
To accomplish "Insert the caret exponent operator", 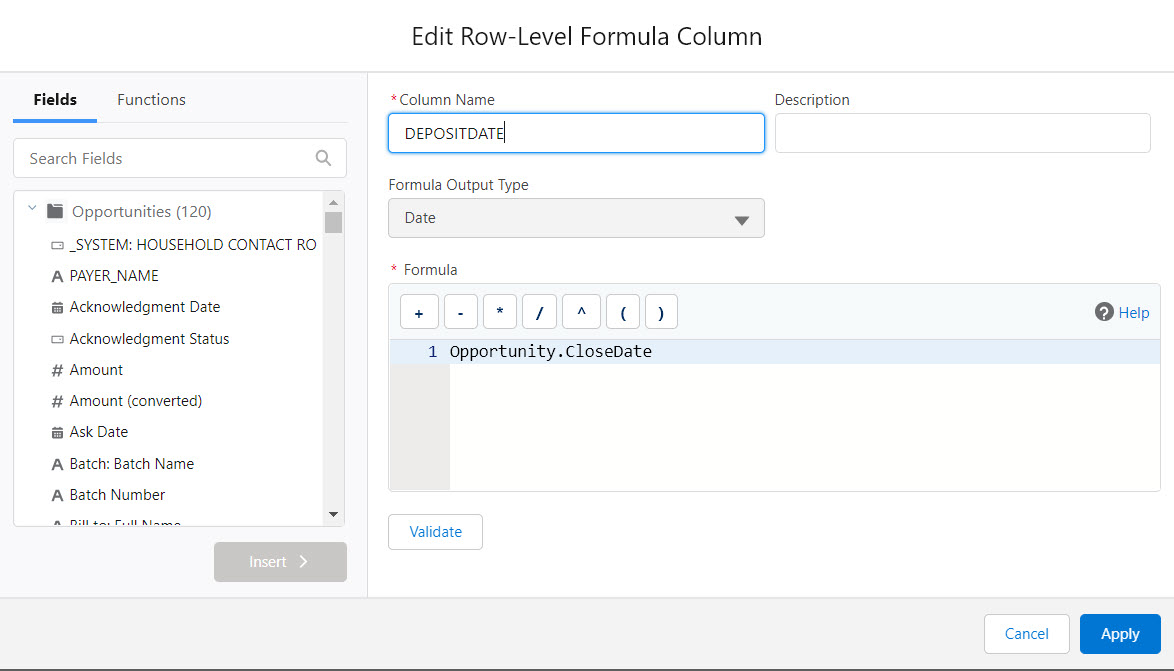I will tap(581, 312).
